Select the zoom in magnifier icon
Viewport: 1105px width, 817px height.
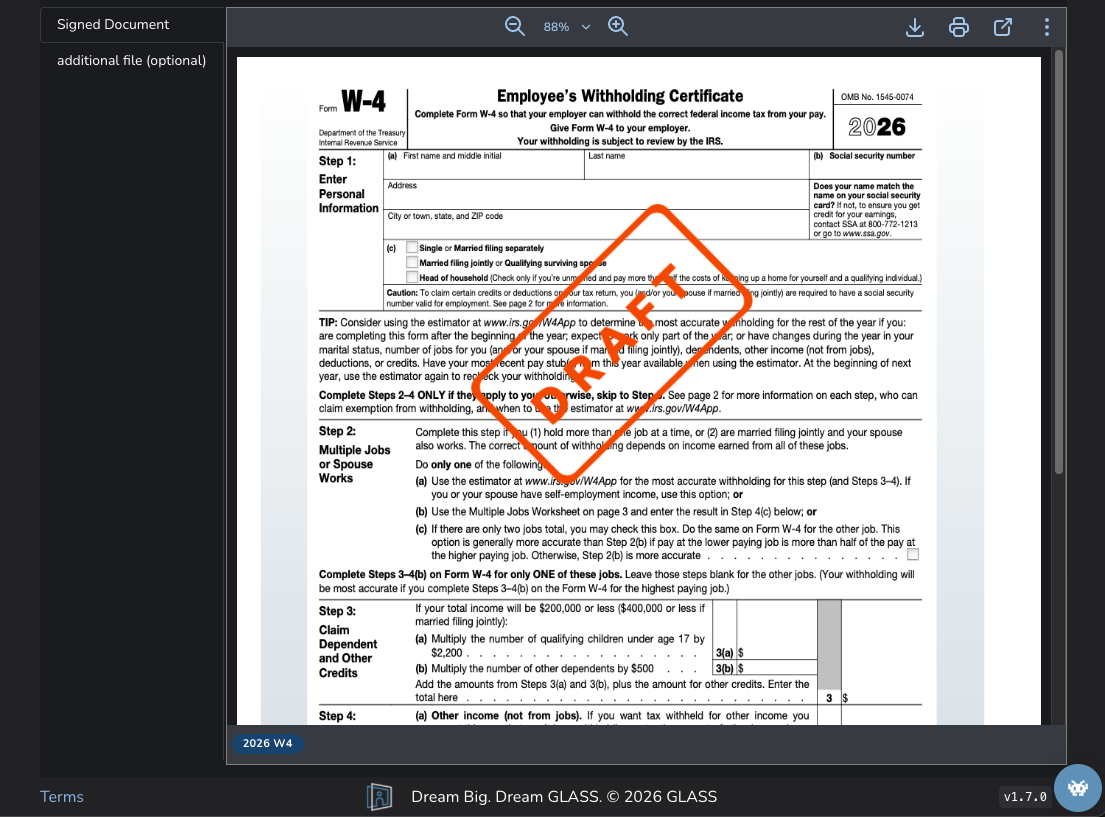click(617, 26)
